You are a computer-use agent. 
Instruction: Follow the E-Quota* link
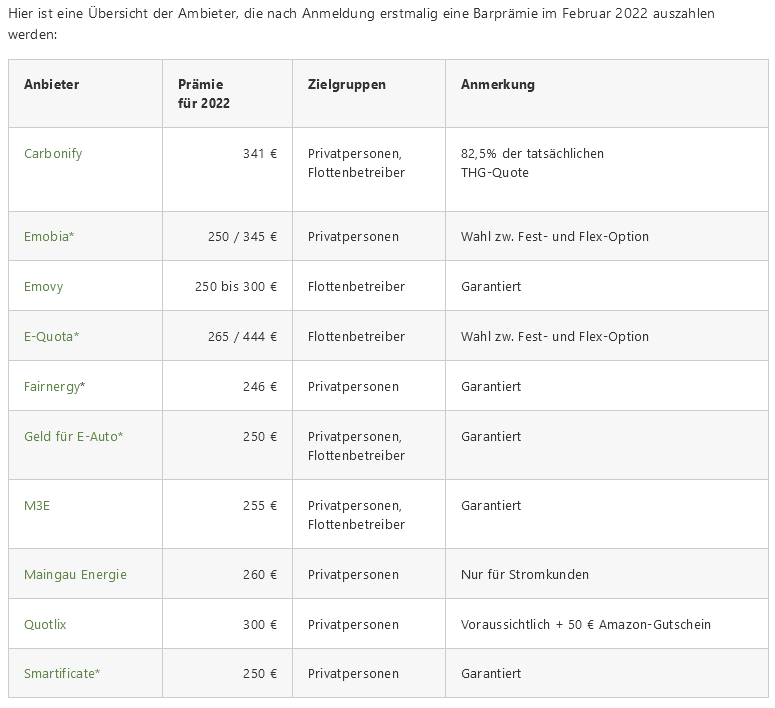coord(51,337)
